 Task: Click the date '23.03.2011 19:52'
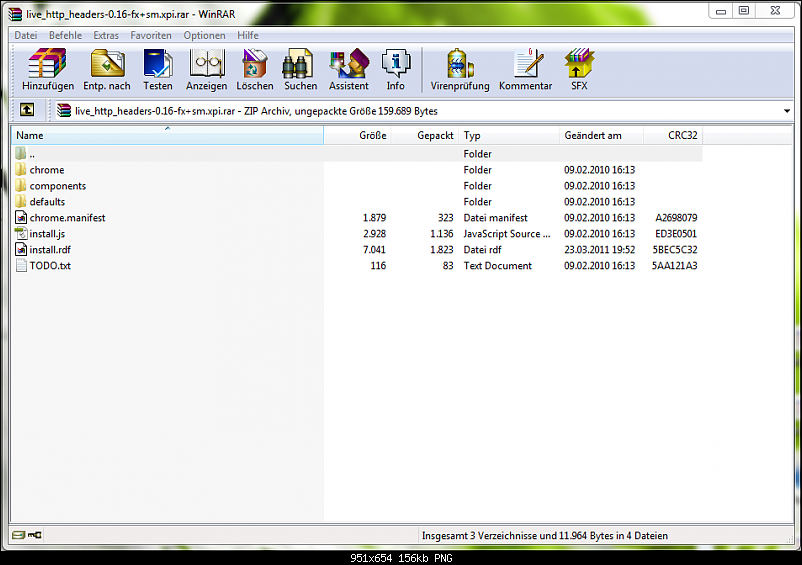599,250
